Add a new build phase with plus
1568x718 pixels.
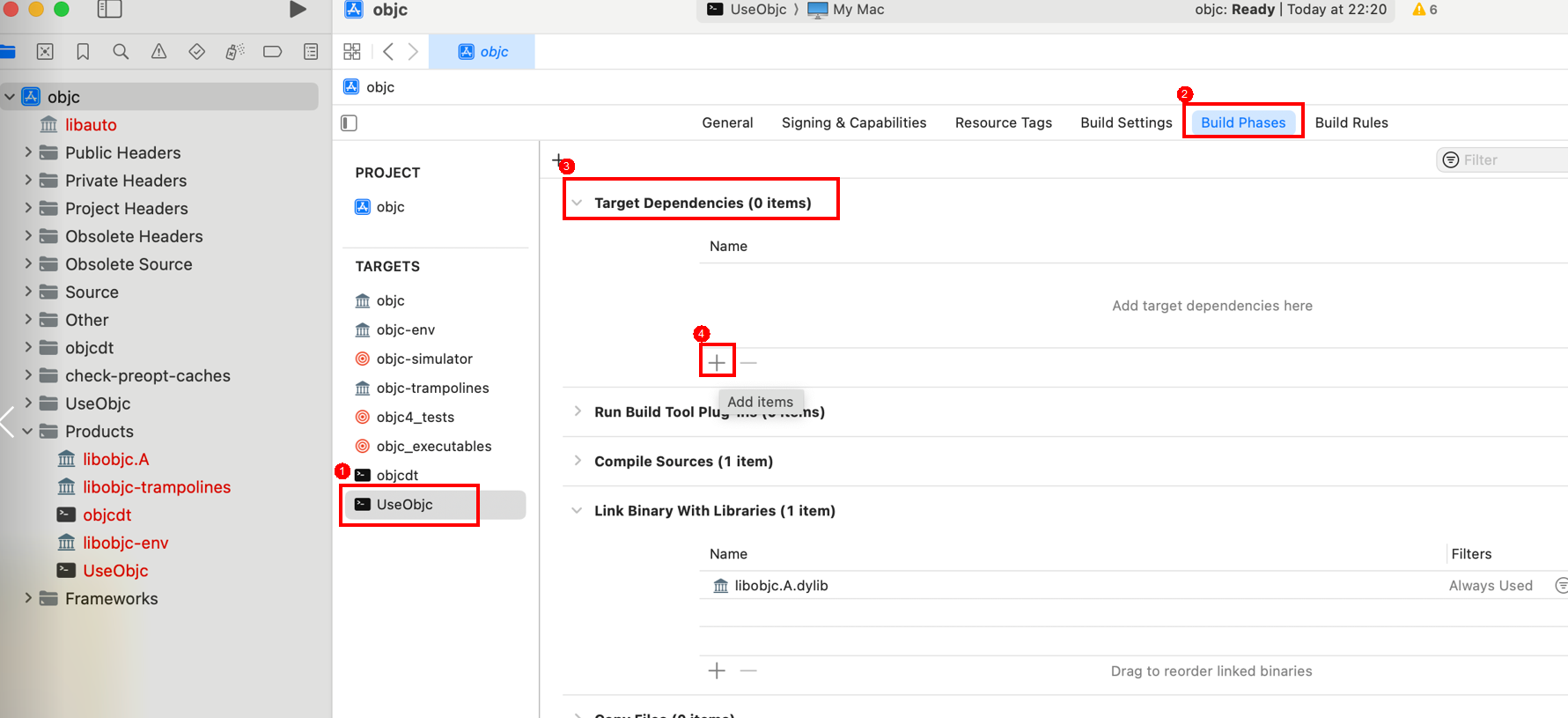pos(557,160)
